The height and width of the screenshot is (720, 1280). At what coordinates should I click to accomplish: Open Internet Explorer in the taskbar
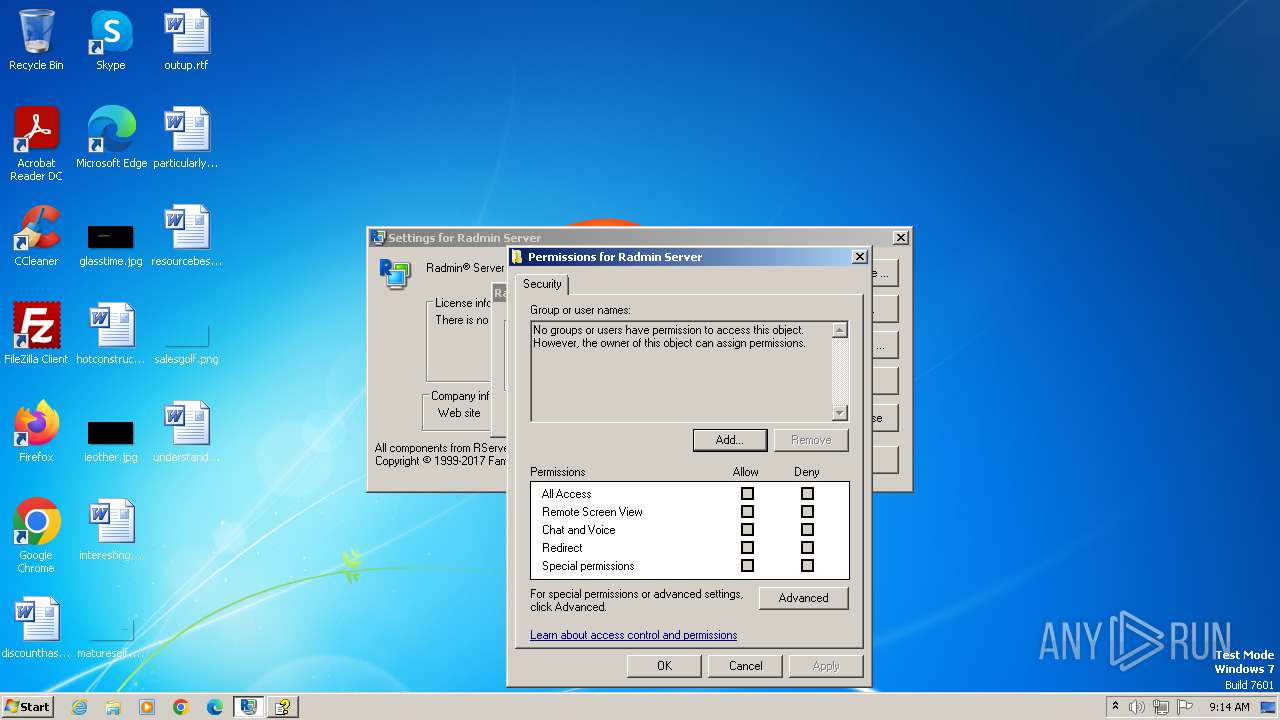(80, 707)
